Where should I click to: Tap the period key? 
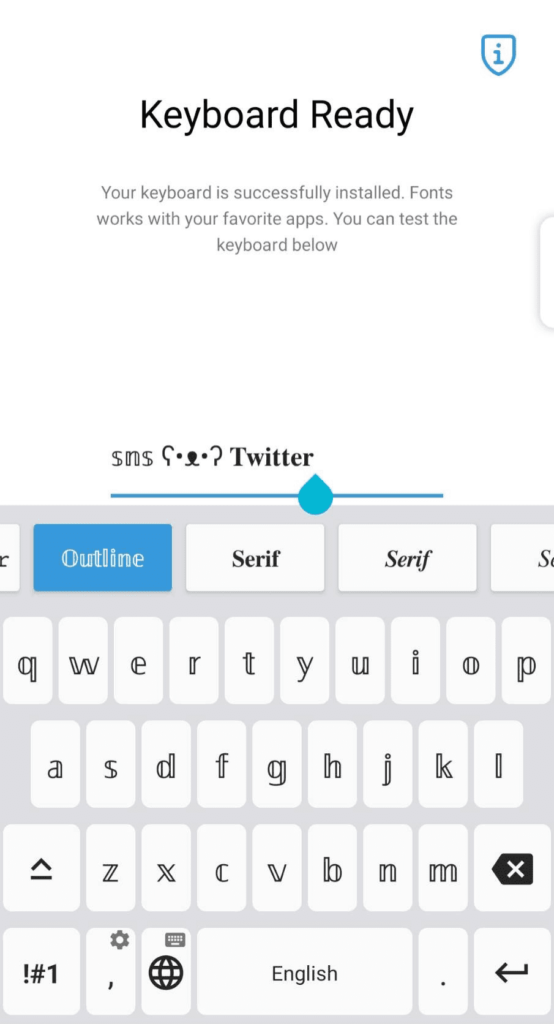point(443,972)
